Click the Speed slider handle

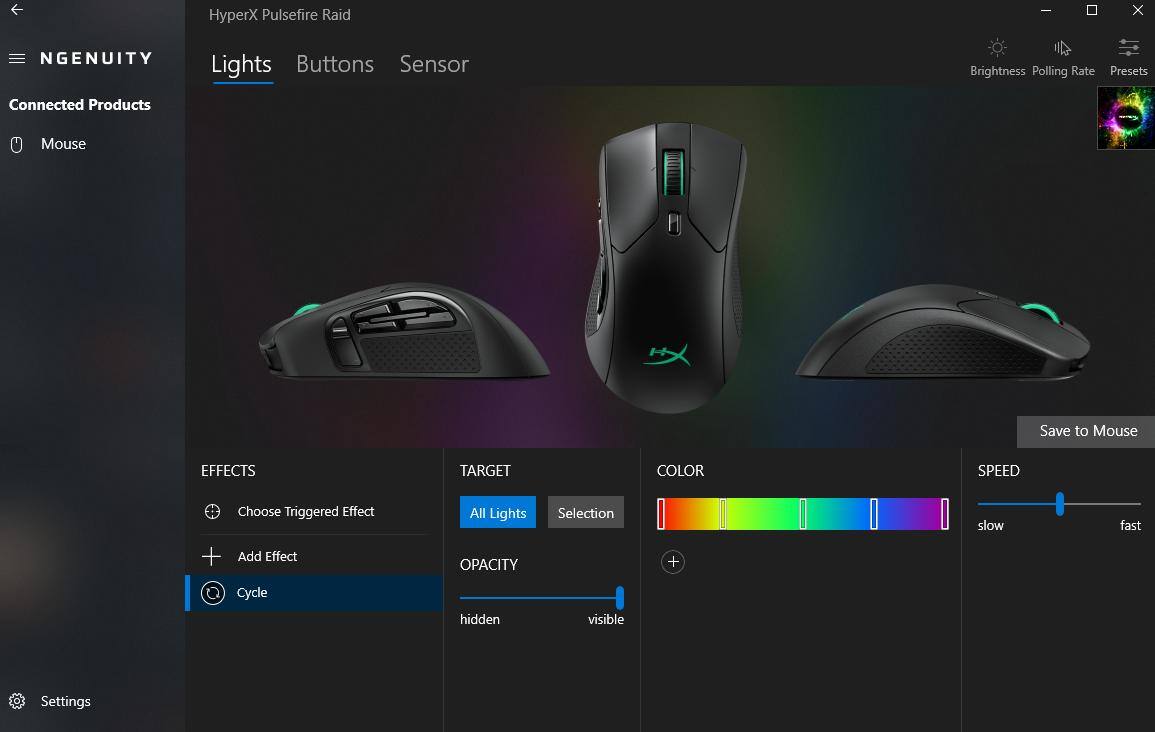1059,504
